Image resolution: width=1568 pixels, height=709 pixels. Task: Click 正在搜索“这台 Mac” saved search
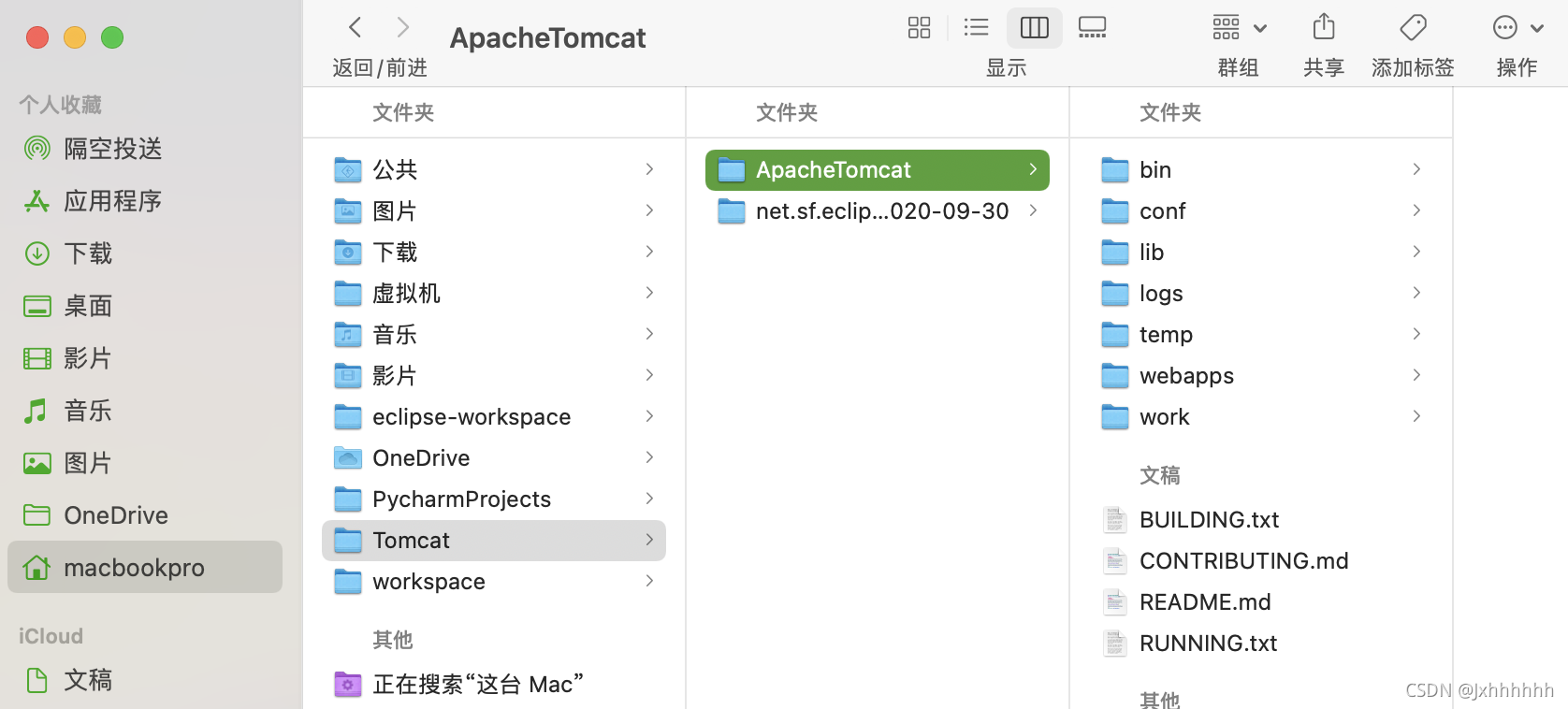[x=493, y=684]
